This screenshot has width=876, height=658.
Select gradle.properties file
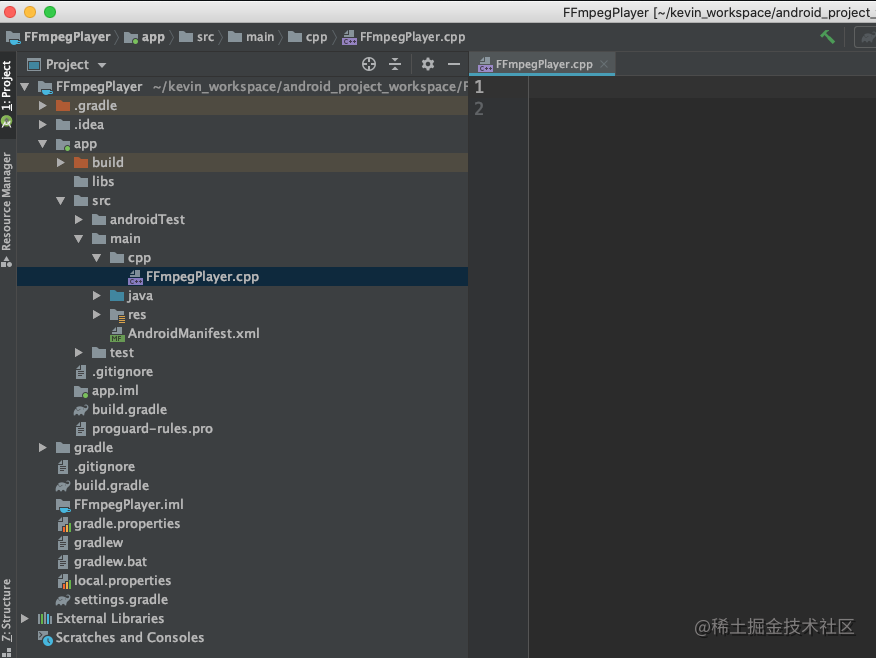pyautogui.click(x=242, y=523)
